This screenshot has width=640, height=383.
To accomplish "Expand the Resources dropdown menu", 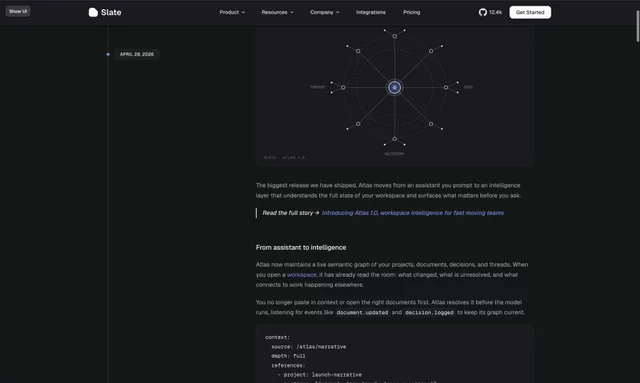I will pyautogui.click(x=277, y=12).
